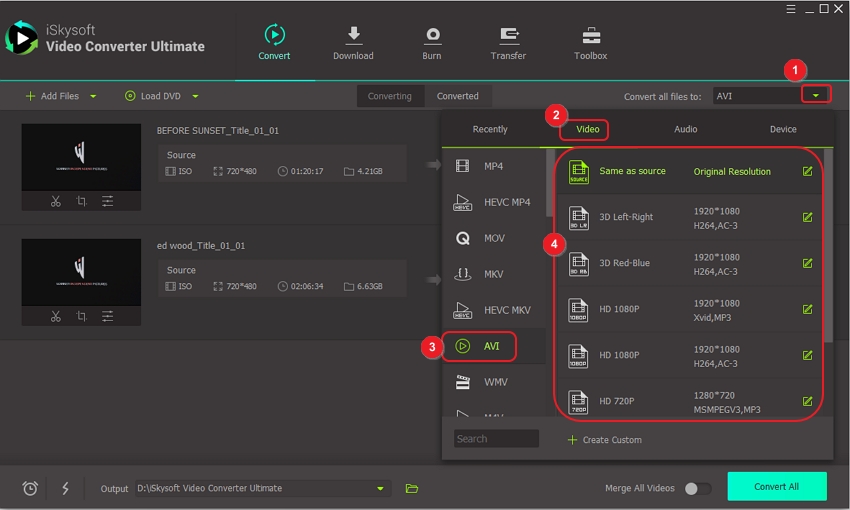850x510 pixels.
Task: Click the ed wood video thumbnail
Action: tap(81, 272)
